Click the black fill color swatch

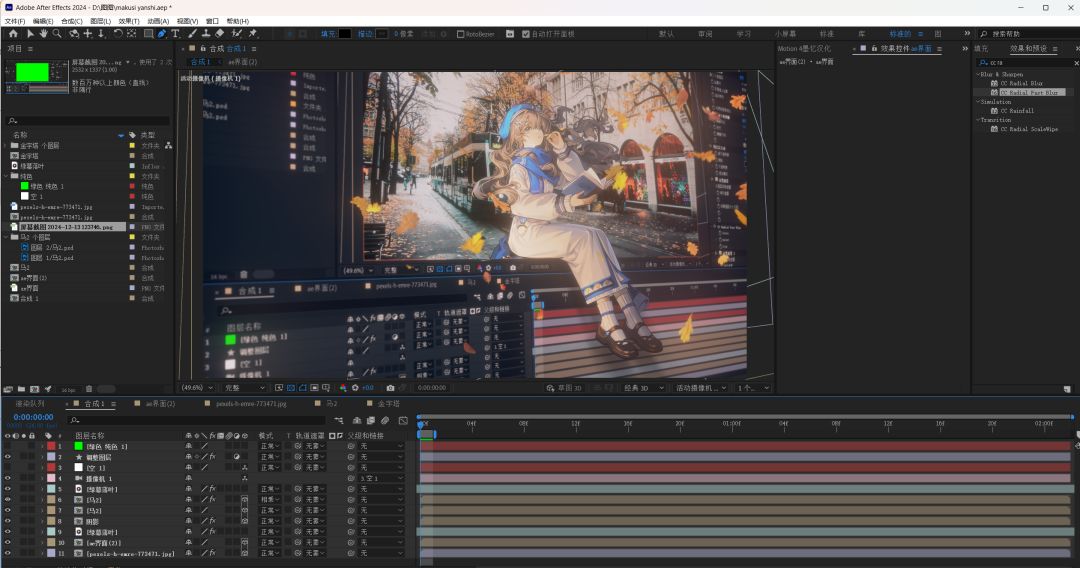[345, 34]
